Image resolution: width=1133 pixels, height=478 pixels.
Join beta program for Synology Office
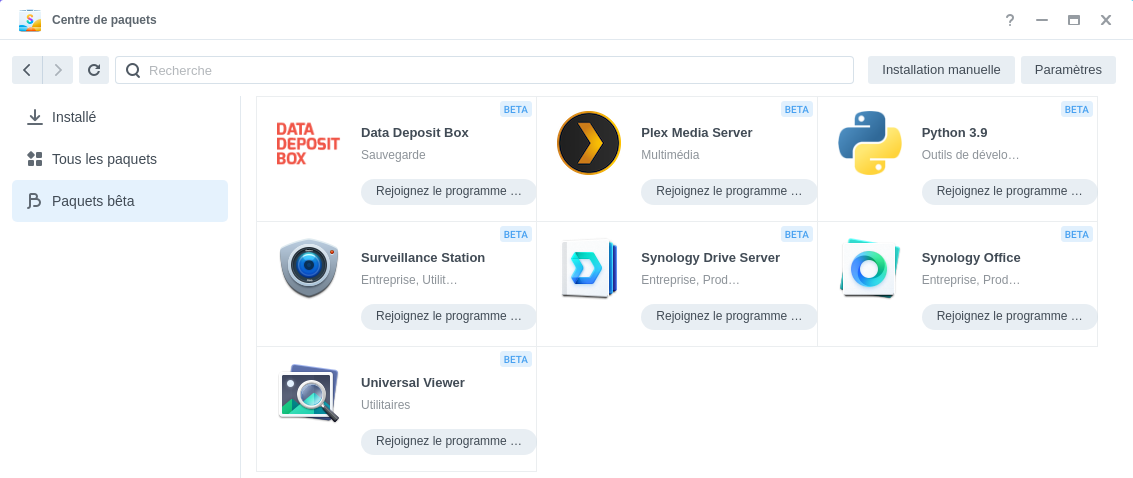(1009, 316)
